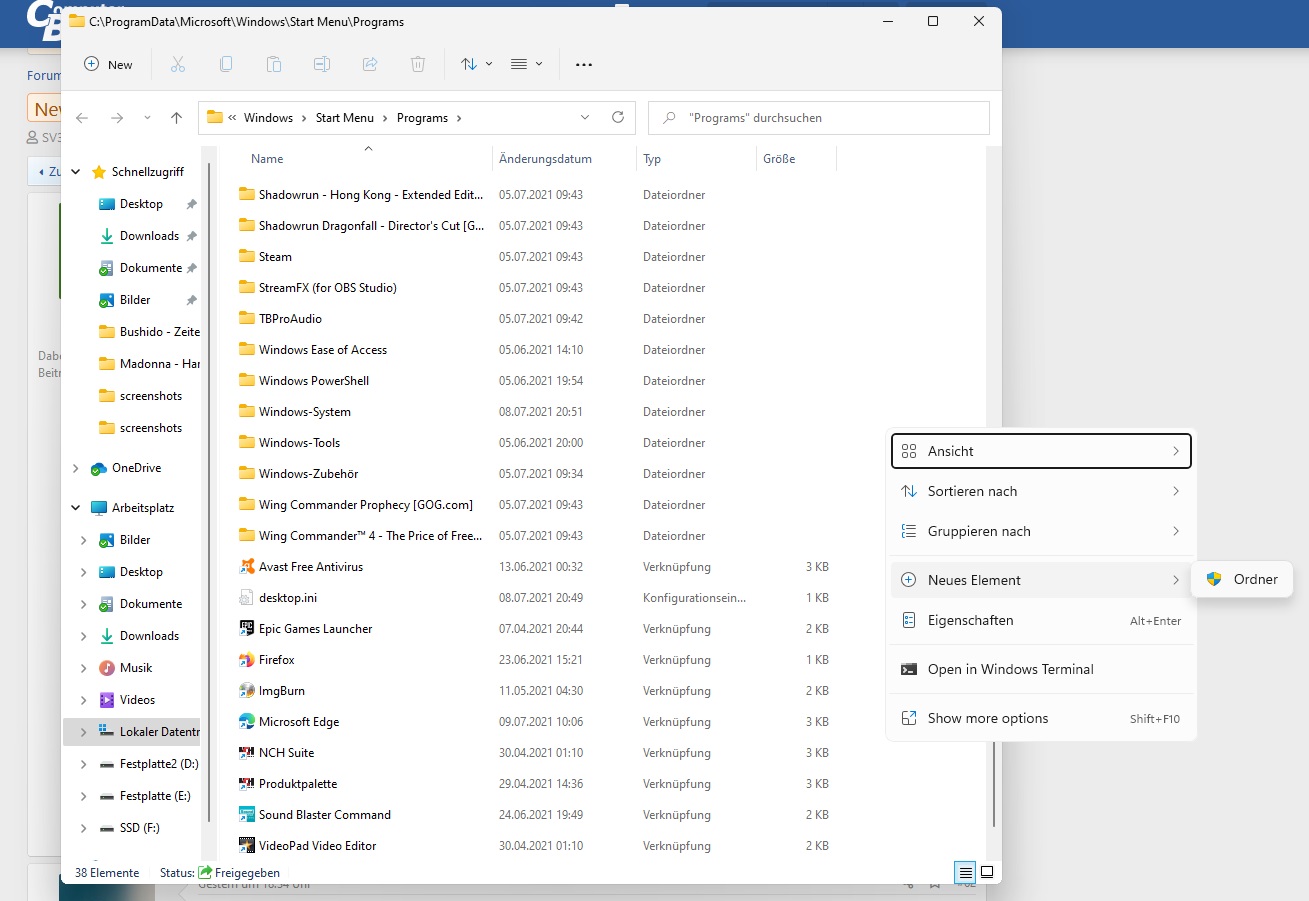This screenshot has height=901, width=1309.
Task: Click Open in Windows Terminal
Action: tap(1041, 669)
